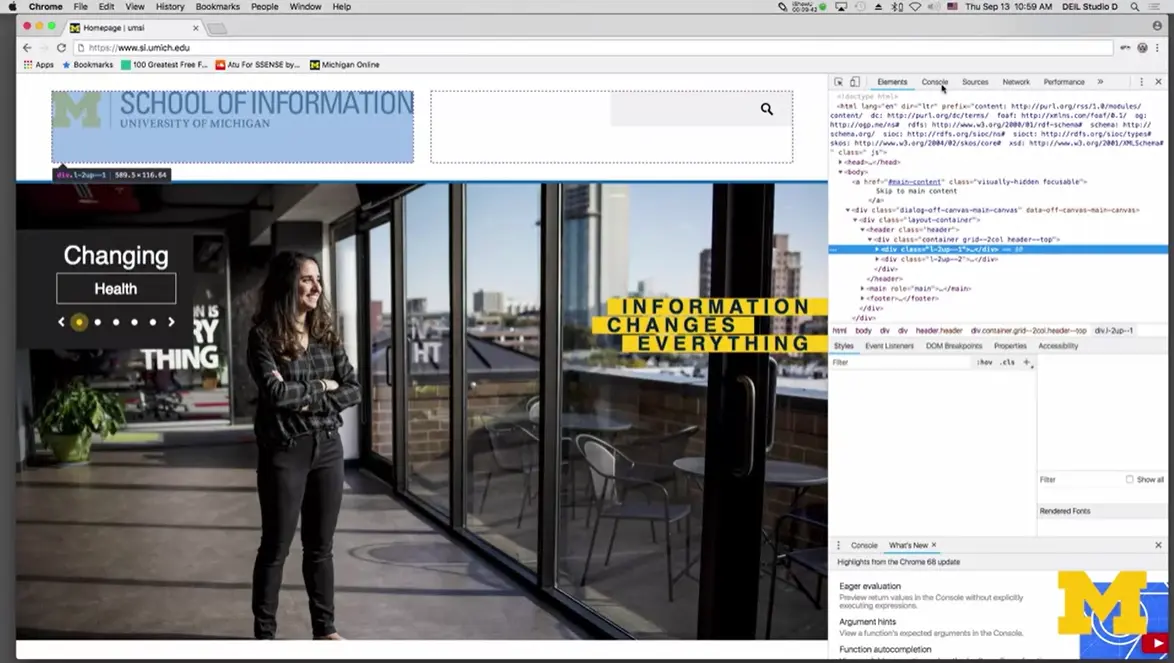Click the browser reload icon
Viewport: 1174px width, 663px height.
pyautogui.click(x=62, y=47)
